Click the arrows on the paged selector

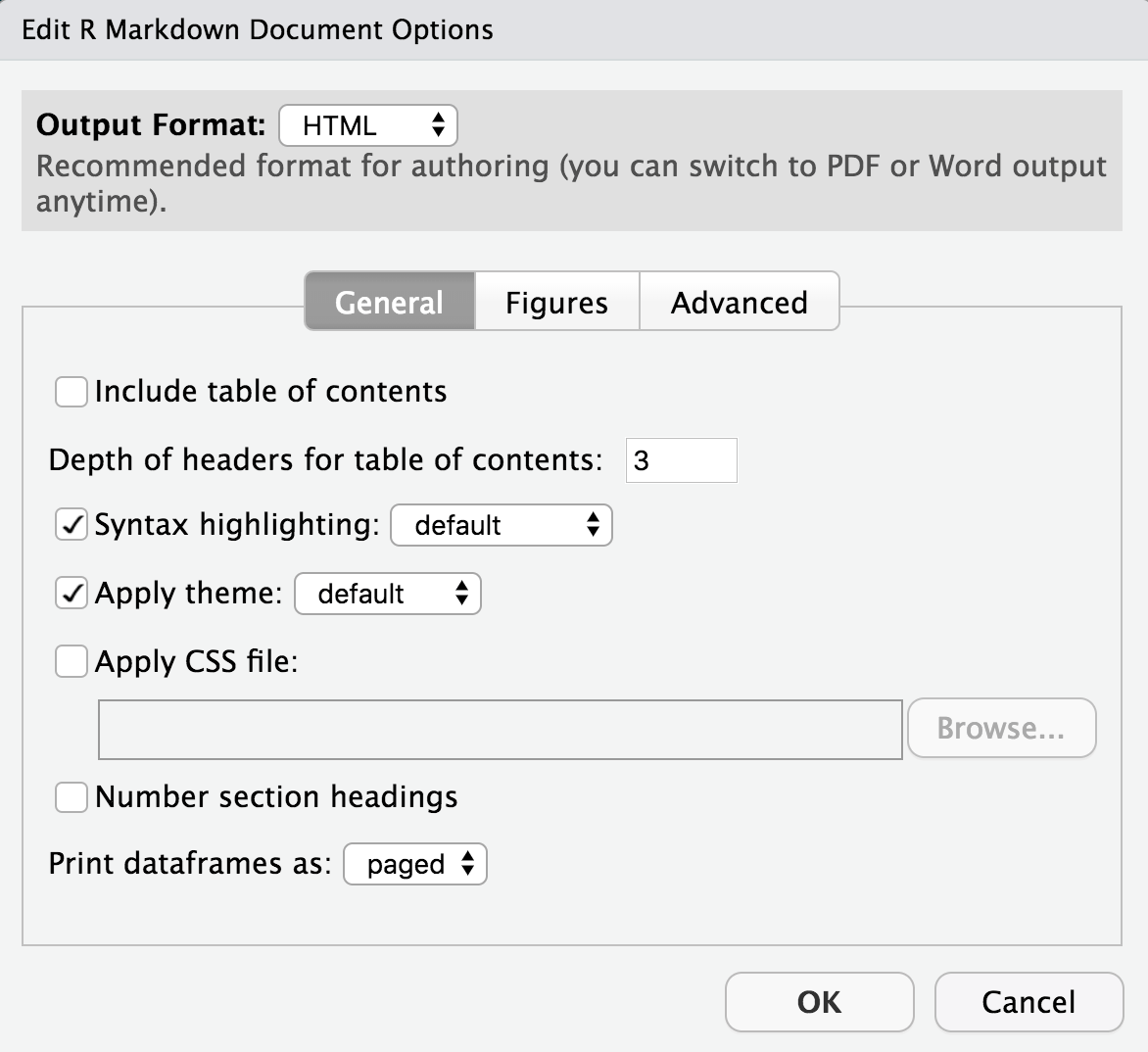[468, 864]
